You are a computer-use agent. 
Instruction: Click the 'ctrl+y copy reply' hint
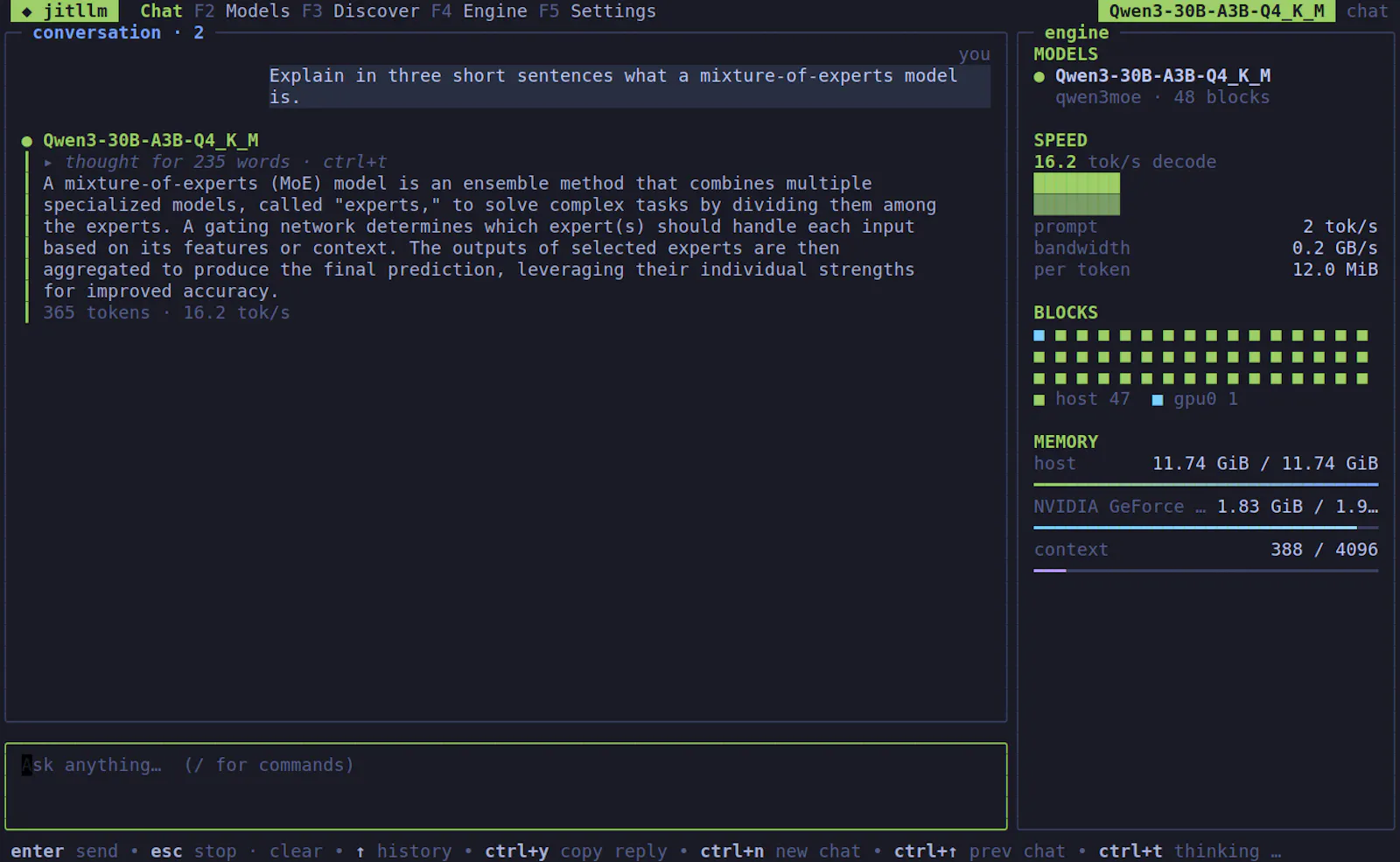coord(576,851)
